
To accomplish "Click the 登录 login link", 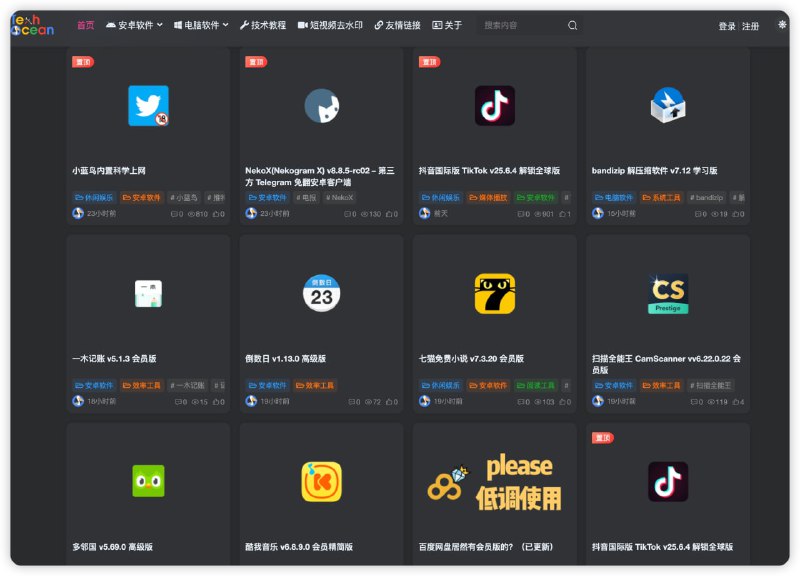I will (727, 26).
